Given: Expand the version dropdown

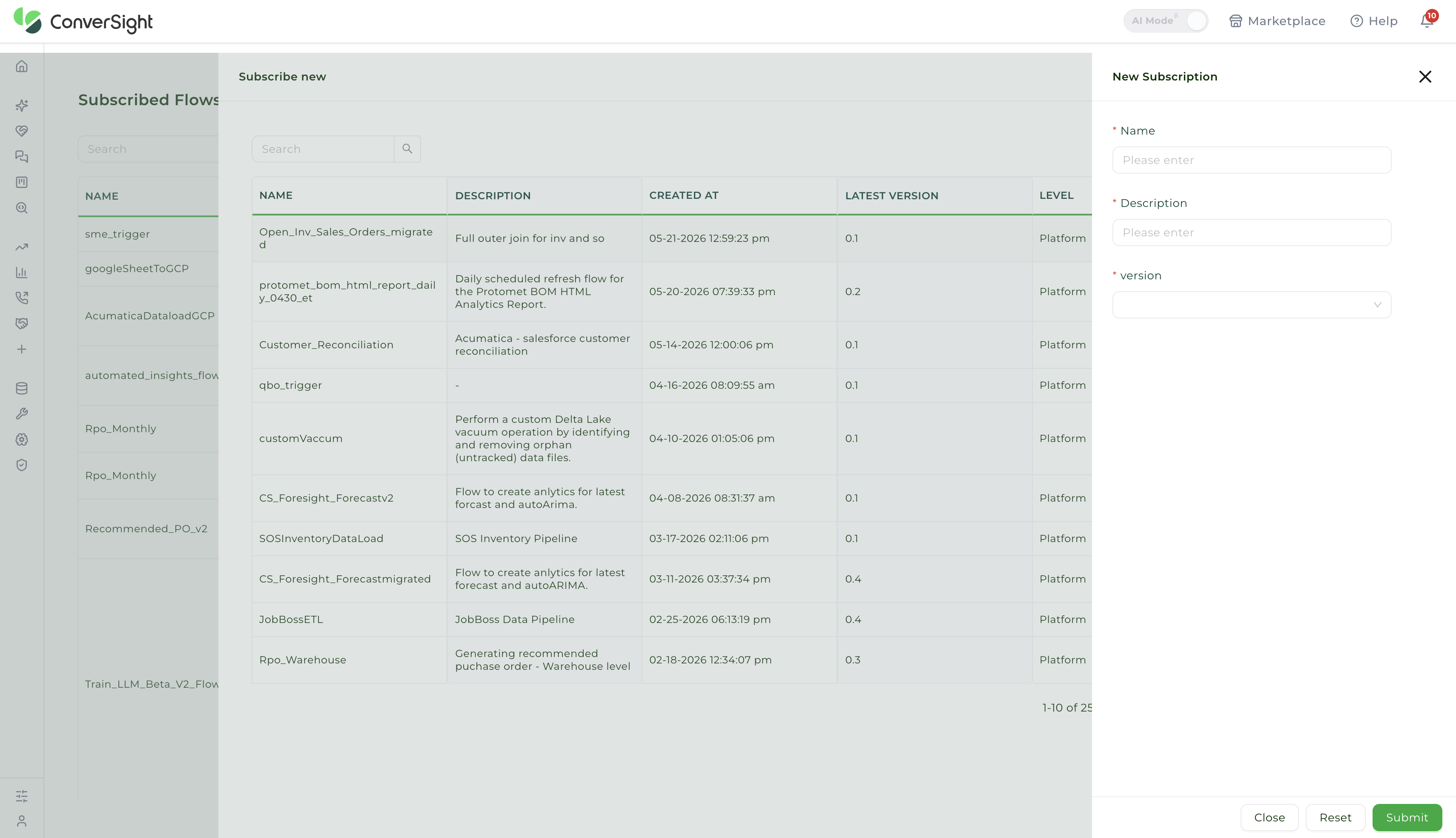Looking at the screenshot, I should [1252, 305].
